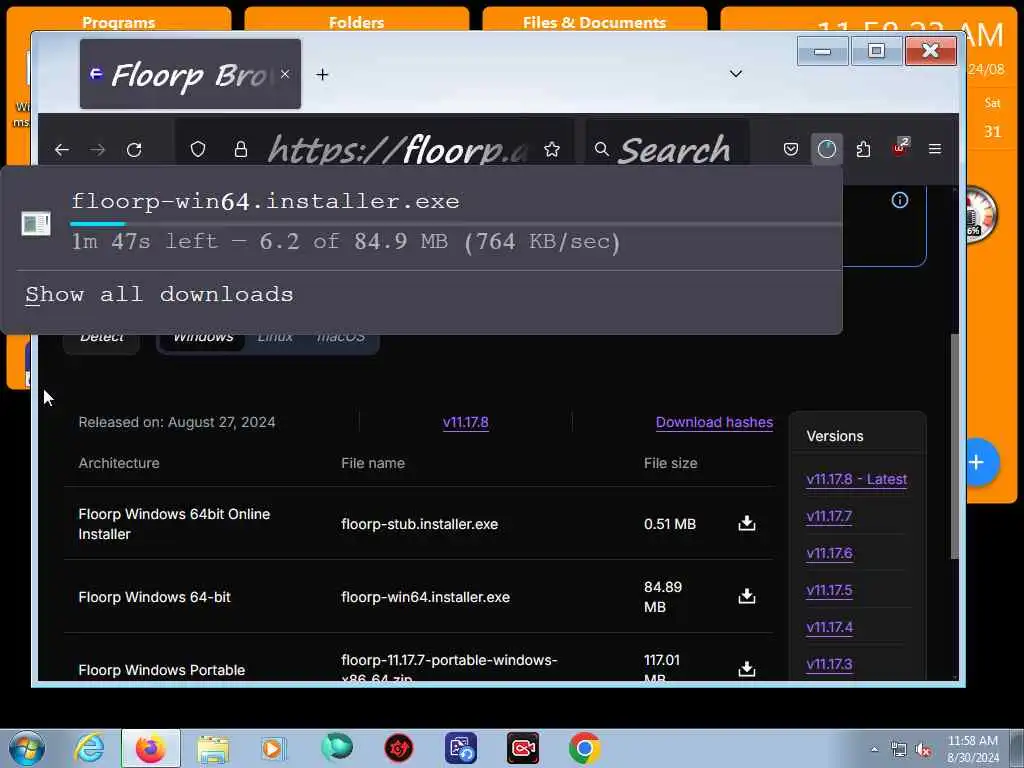Viewport: 1024px width, 768px height.
Task: Open a new tab with plus button
Action: tap(322, 74)
